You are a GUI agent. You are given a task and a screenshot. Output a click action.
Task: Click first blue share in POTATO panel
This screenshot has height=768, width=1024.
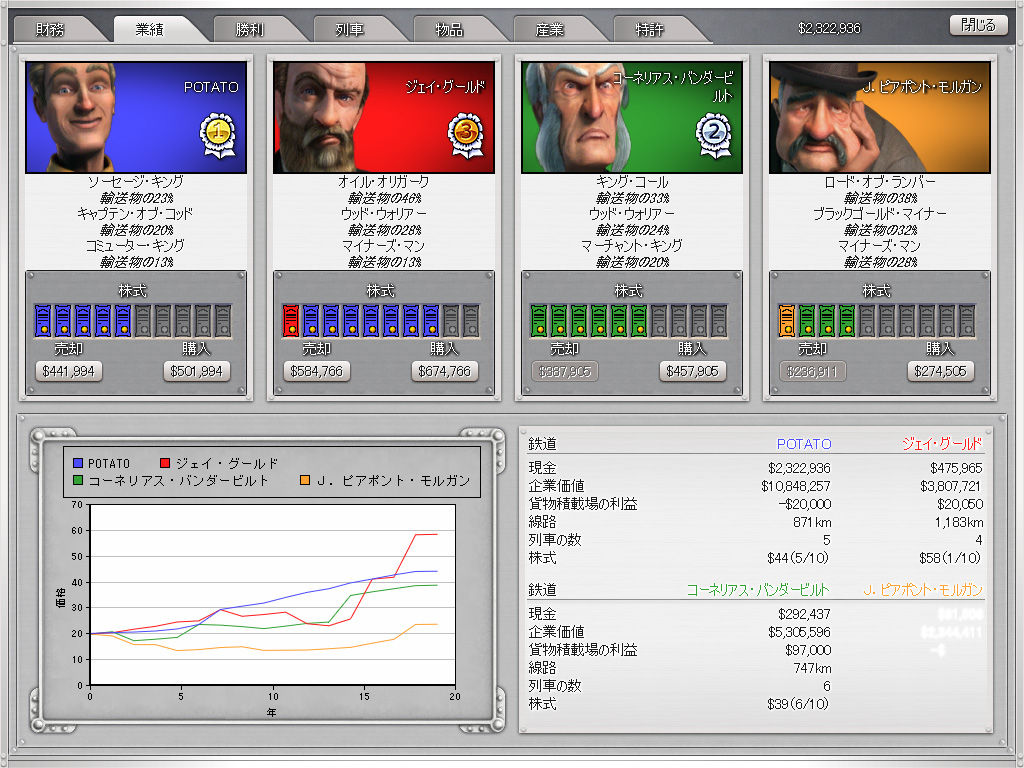point(42,321)
